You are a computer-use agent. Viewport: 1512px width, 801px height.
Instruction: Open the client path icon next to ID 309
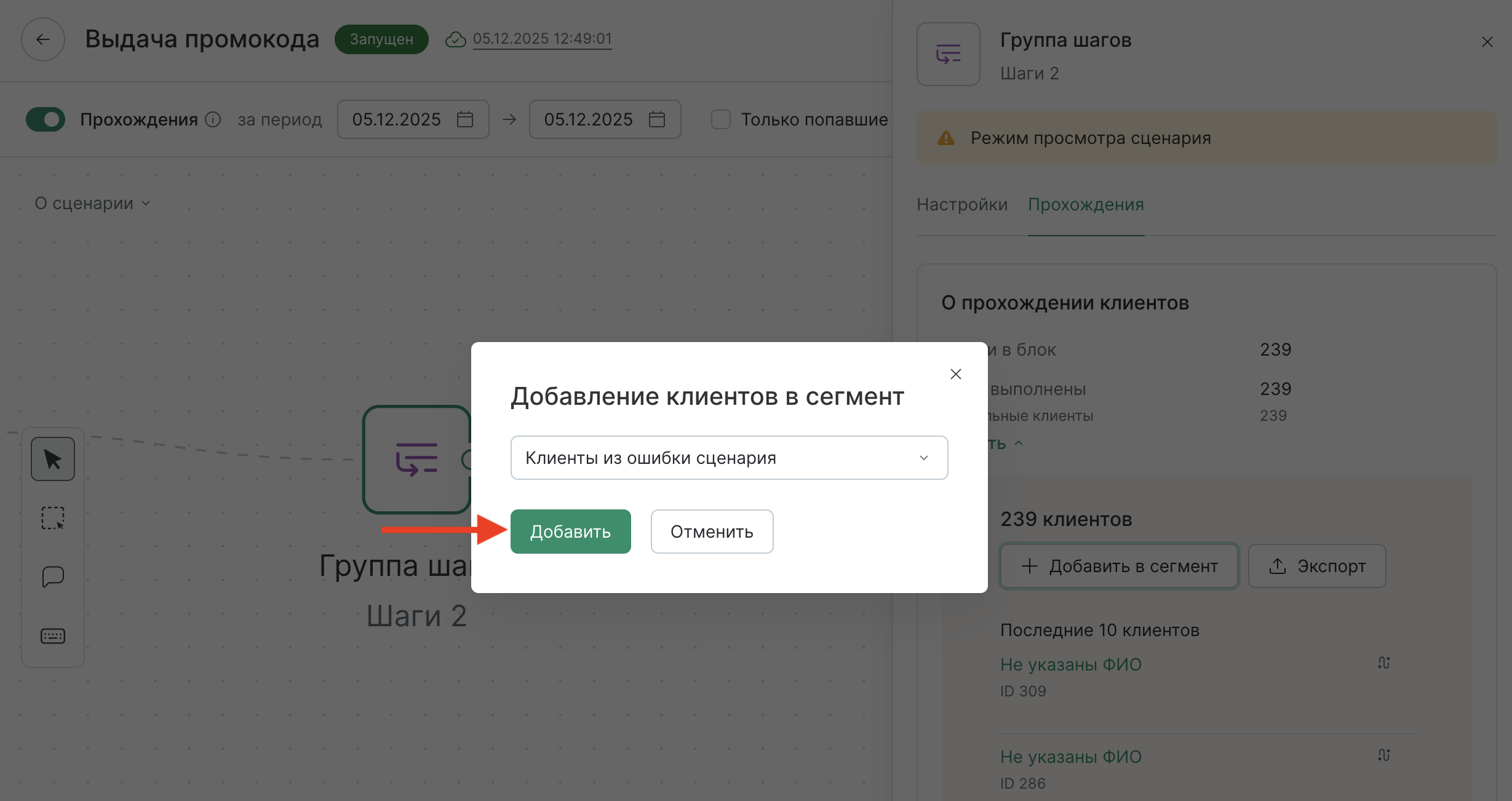1384,663
